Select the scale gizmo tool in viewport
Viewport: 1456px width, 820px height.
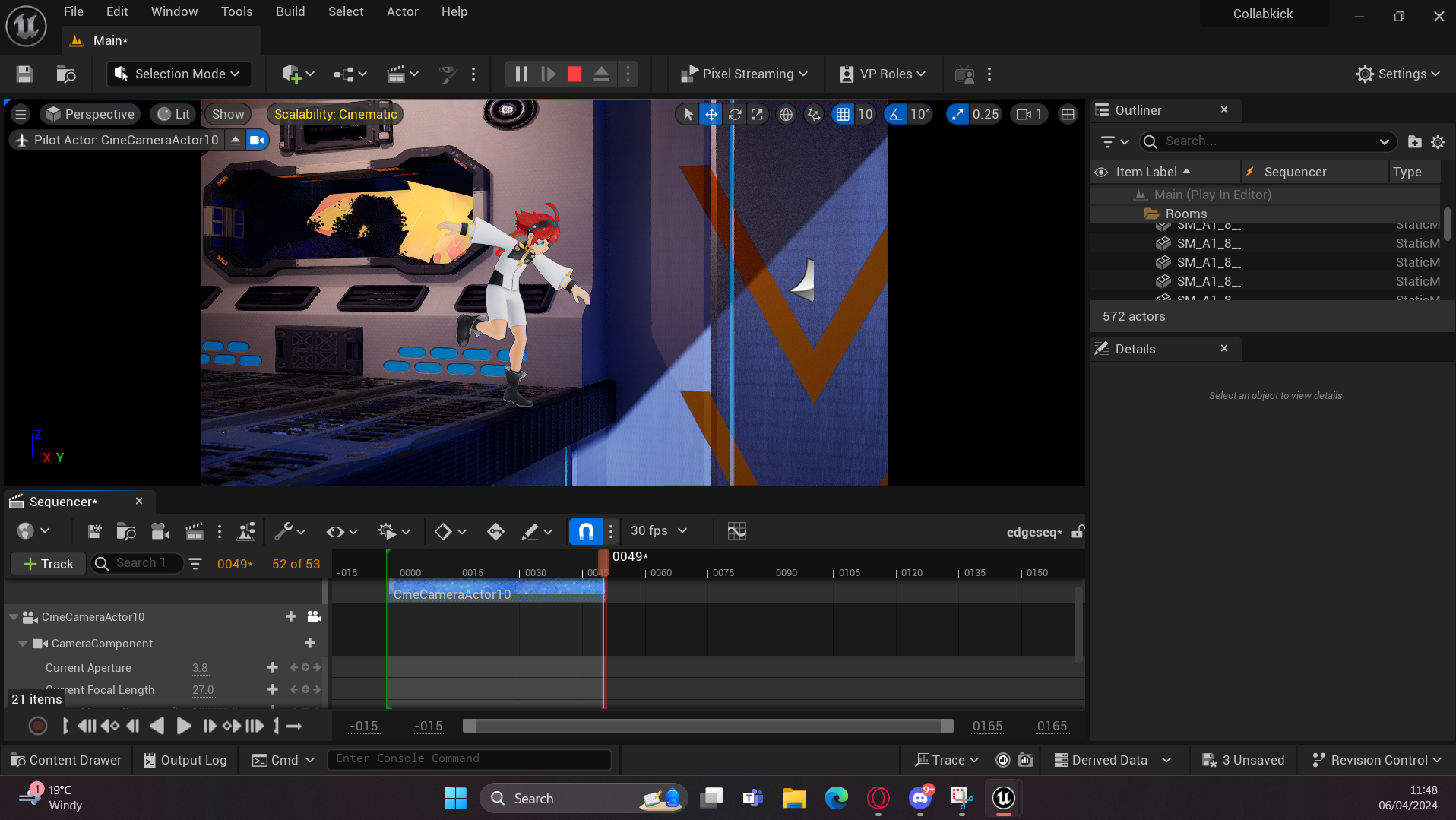758,114
